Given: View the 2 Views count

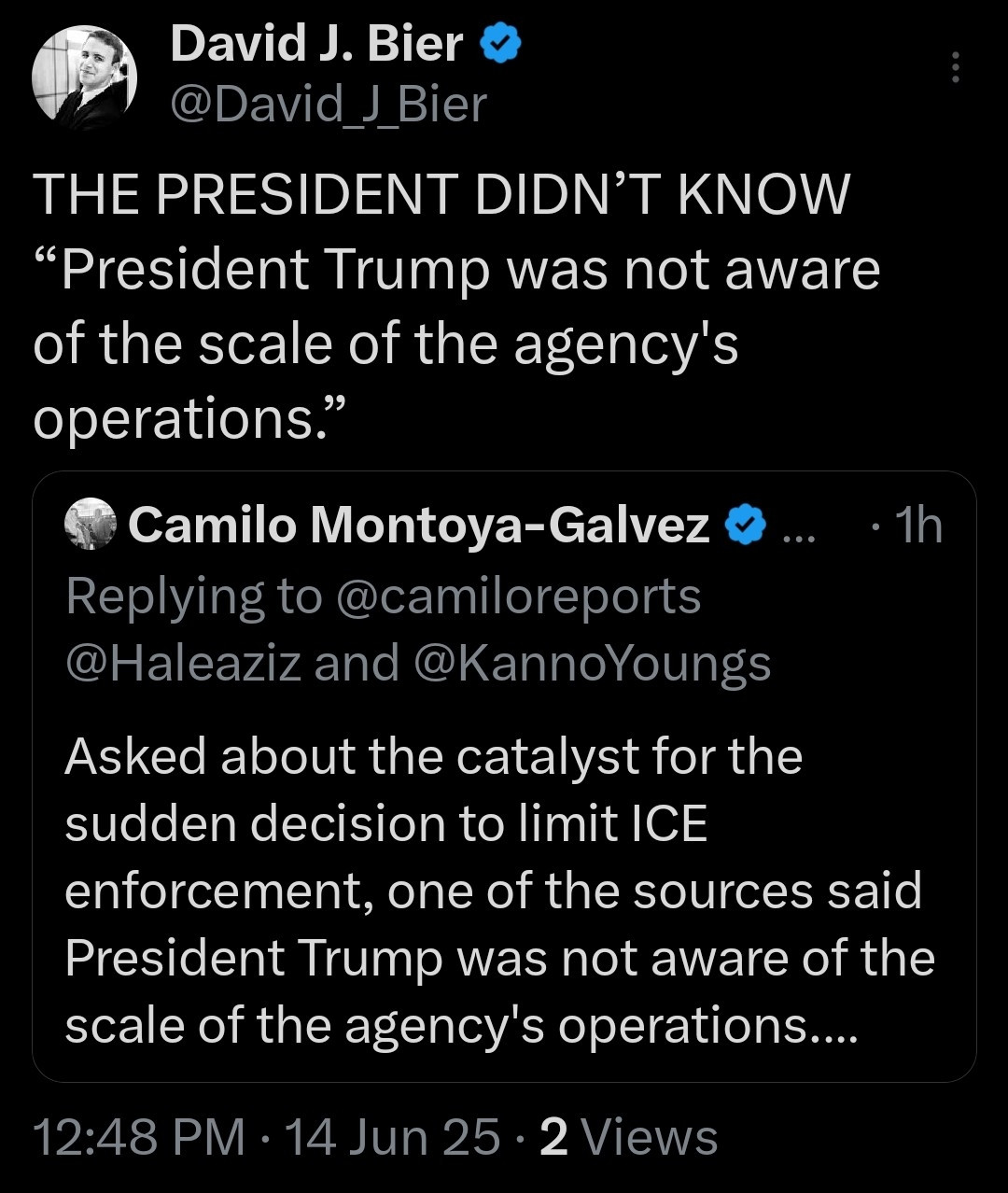Looking at the screenshot, I should (x=629, y=1137).
